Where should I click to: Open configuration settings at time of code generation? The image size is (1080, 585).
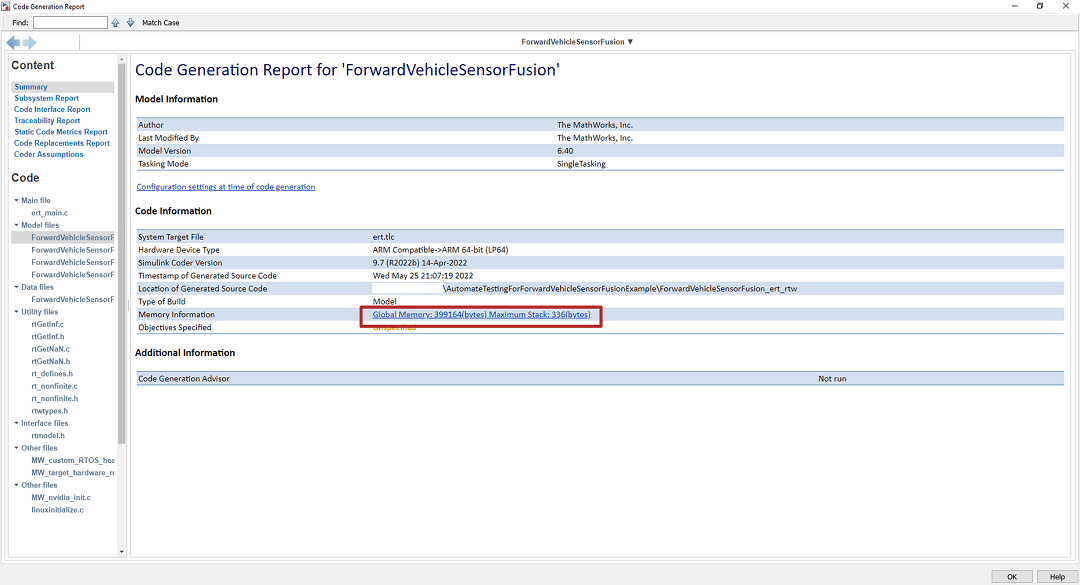pos(225,187)
